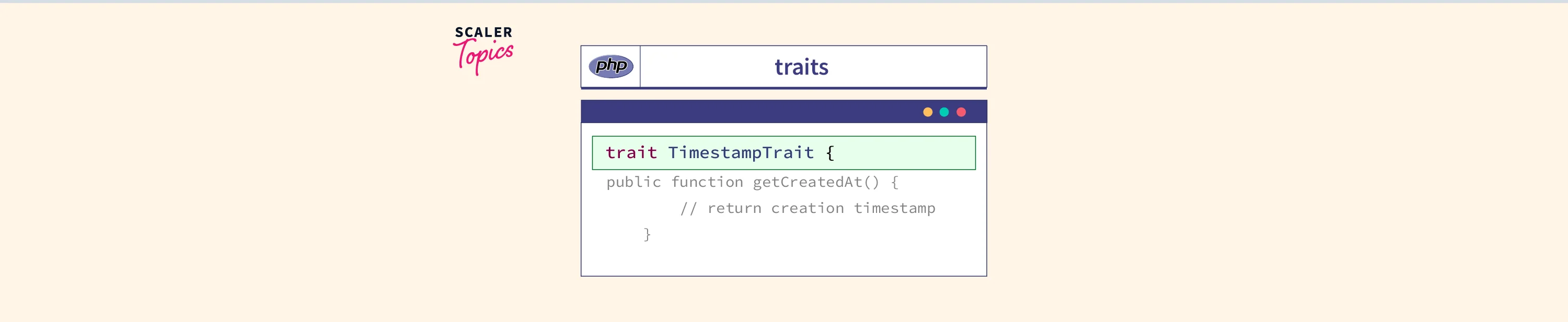The height and width of the screenshot is (322, 1568).
Task: Click the opening brace after getCreatedAt()
Action: [894, 182]
